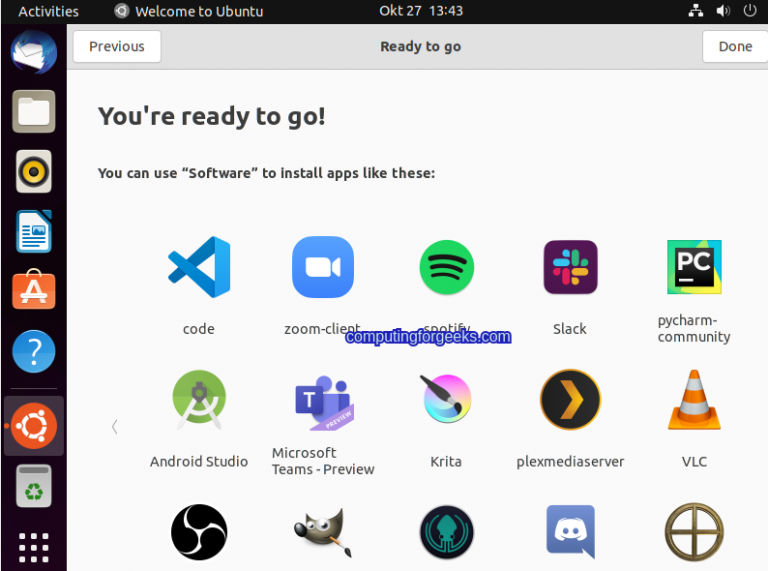Image resolution: width=768 pixels, height=571 pixels.
Task: Show Applications grid in the dock
Action: tap(34, 547)
